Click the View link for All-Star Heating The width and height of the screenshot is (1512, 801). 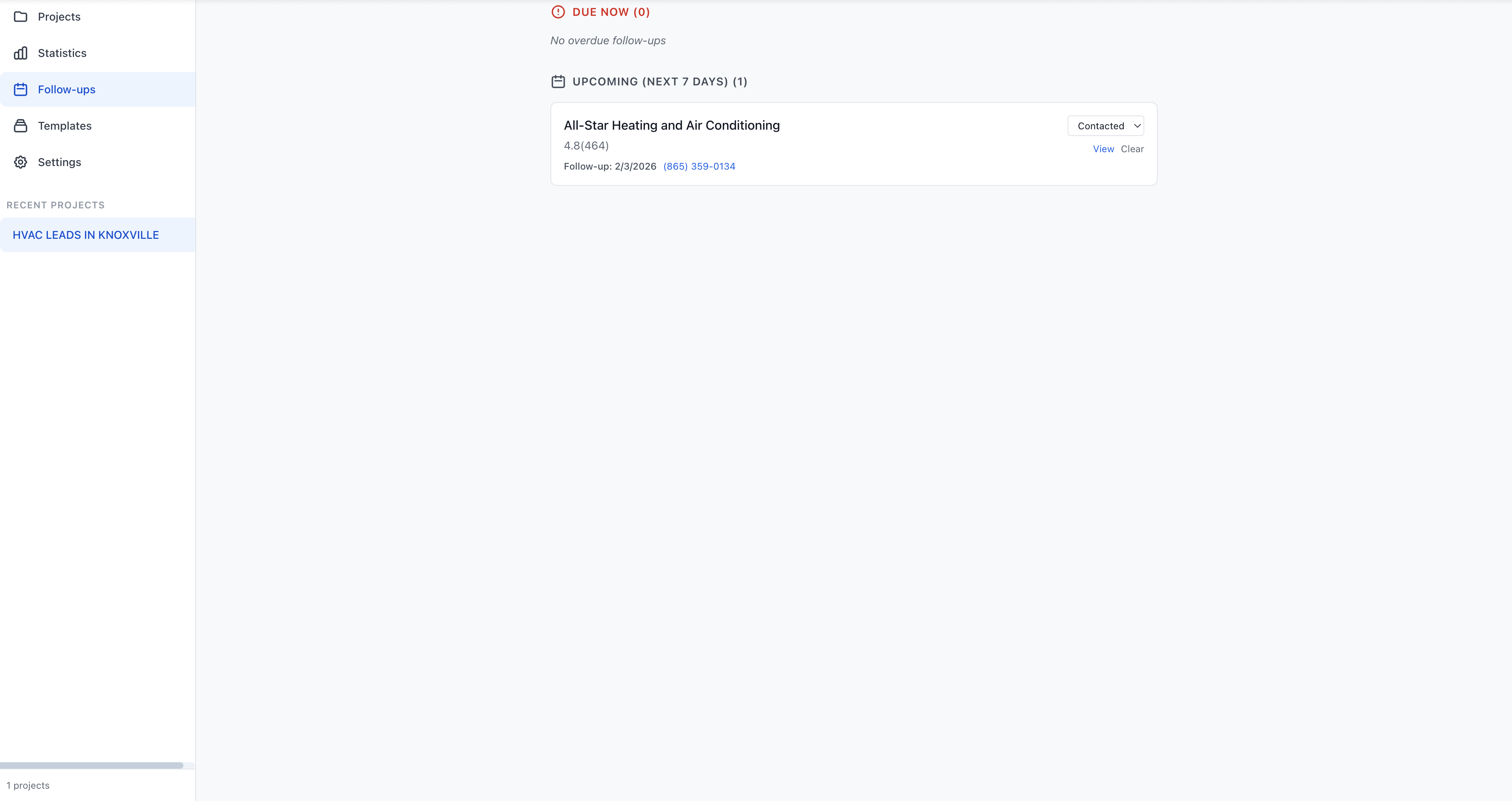point(1103,149)
